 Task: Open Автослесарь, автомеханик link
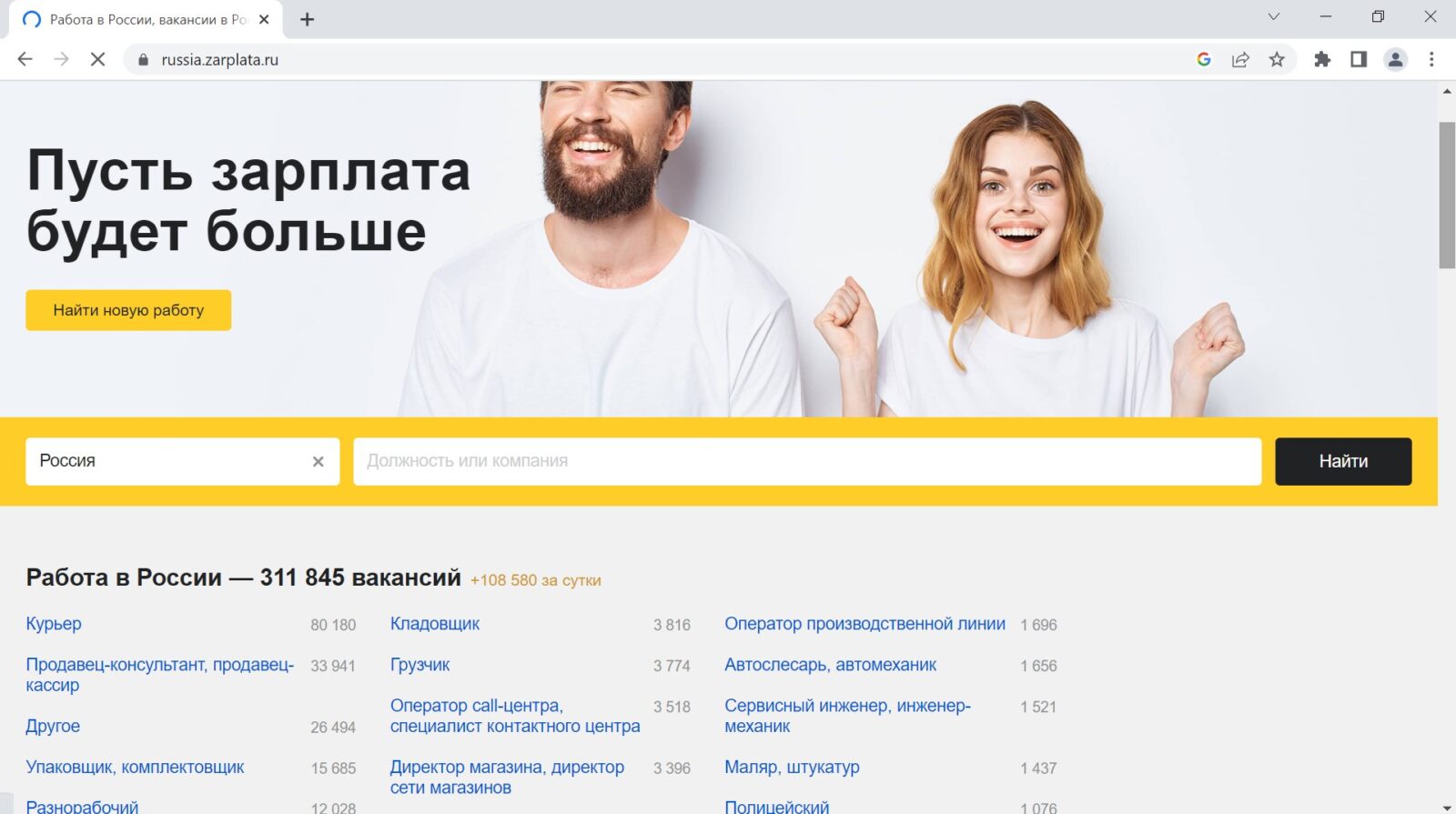pos(830,665)
